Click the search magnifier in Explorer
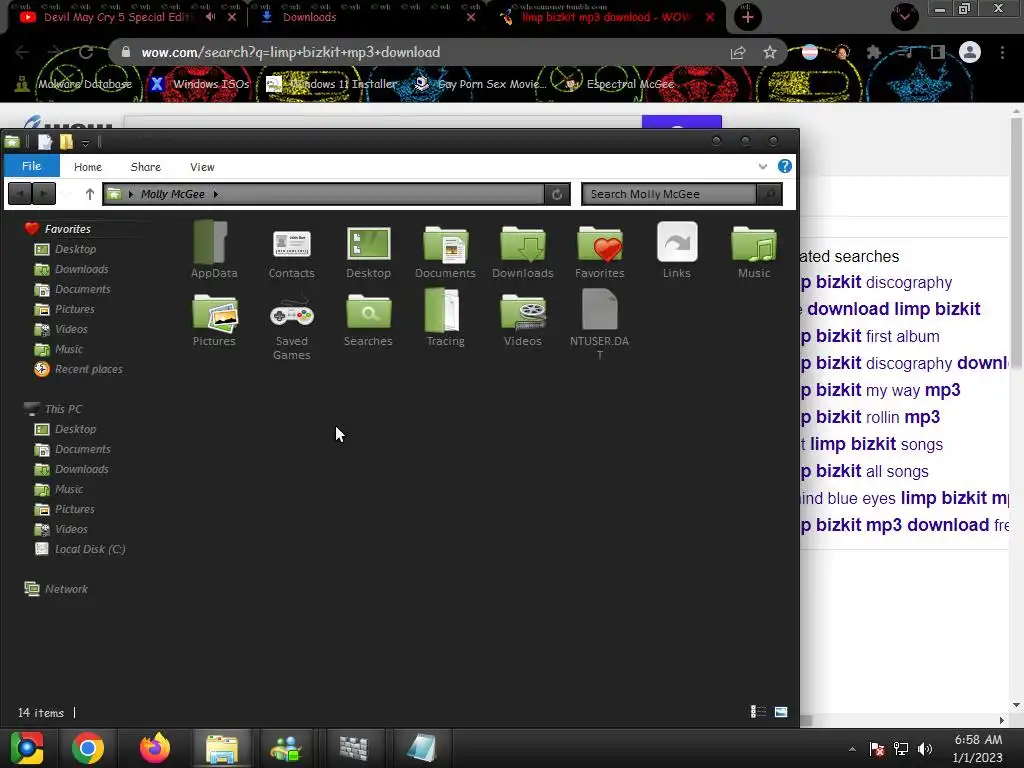Screen dimensions: 1024x768 pyautogui.click(x=770, y=194)
